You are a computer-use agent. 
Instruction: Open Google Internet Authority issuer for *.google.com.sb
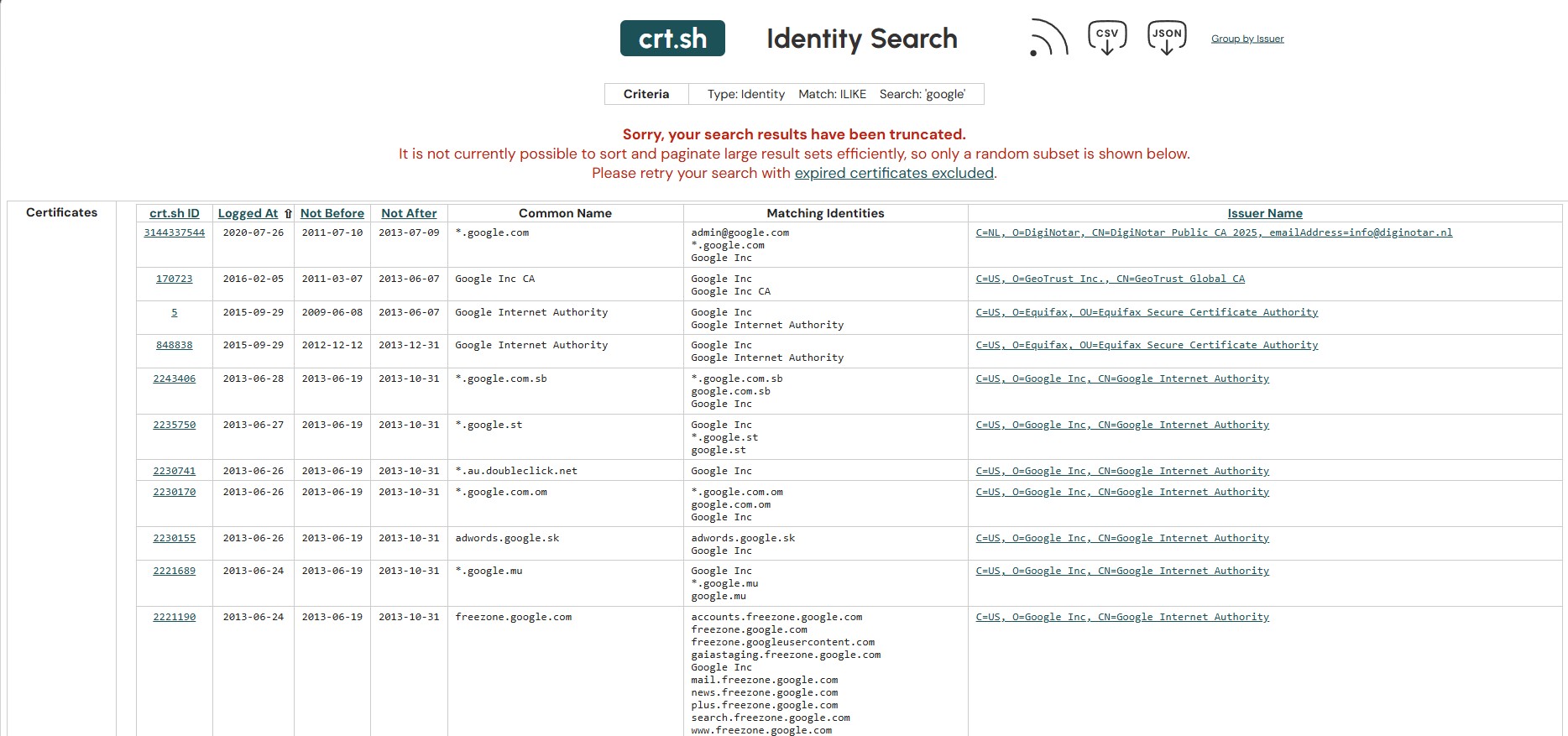click(x=1122, y=378)
